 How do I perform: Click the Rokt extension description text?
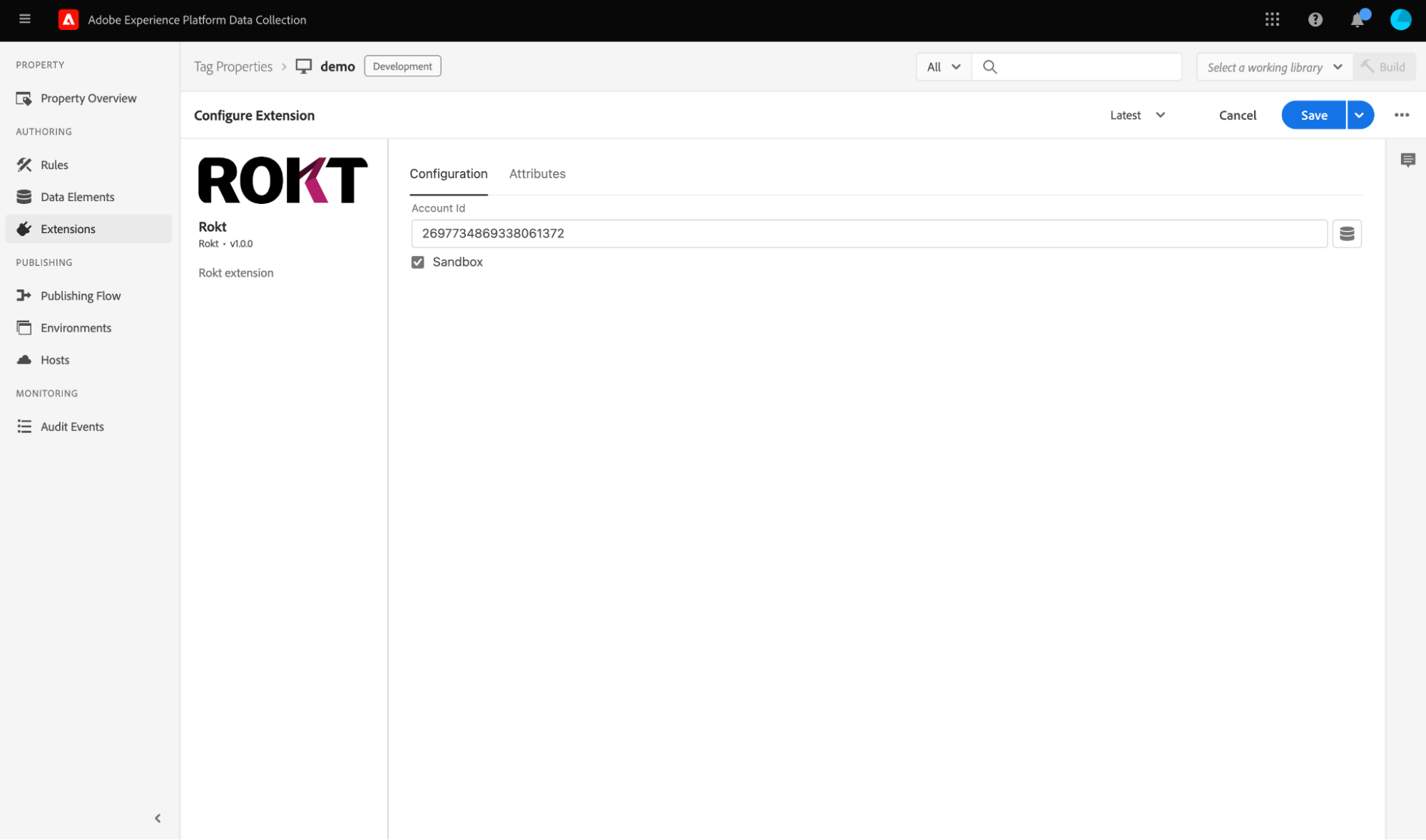tap(235, 273)
